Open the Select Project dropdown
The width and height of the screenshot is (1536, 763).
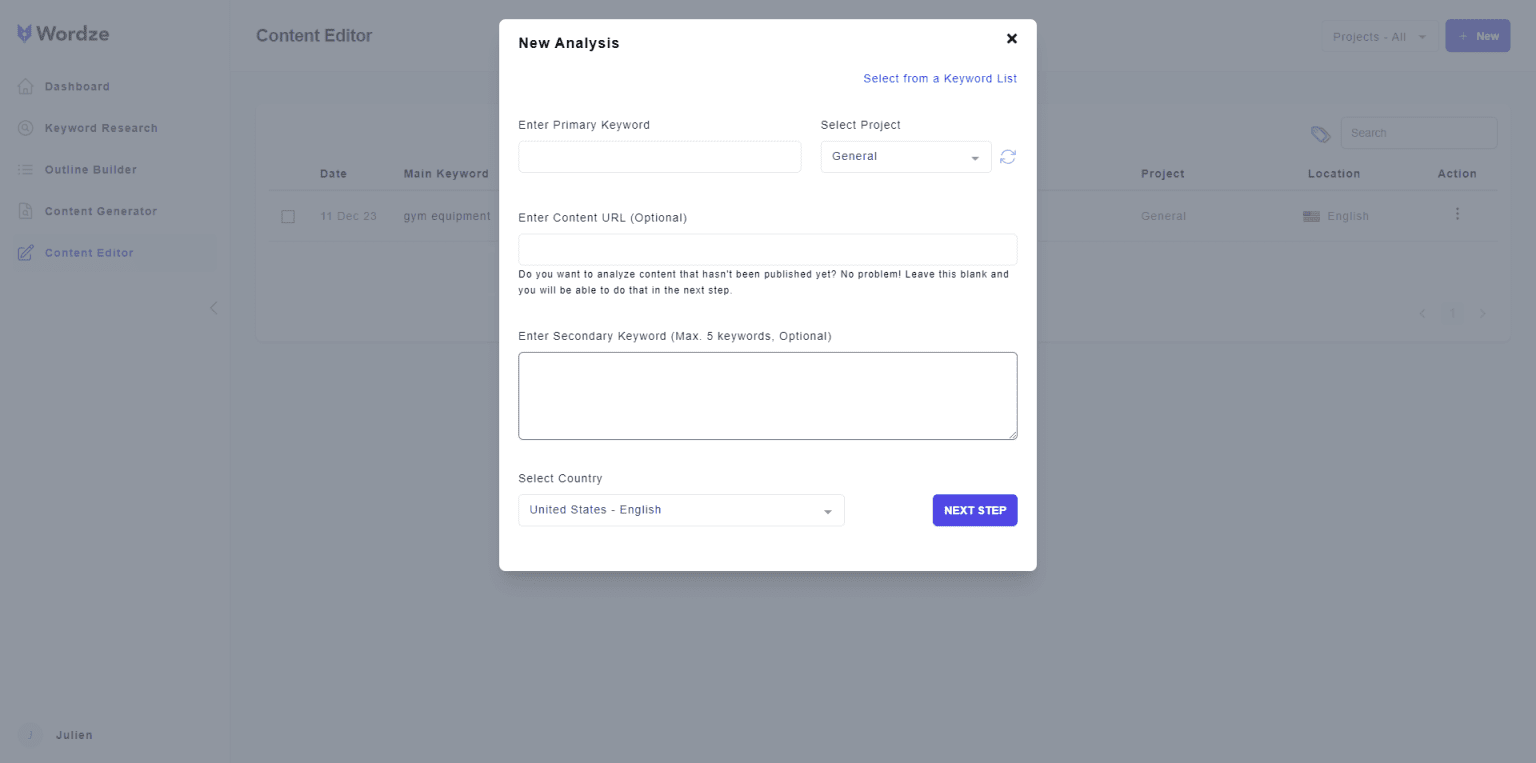(905, 157)
